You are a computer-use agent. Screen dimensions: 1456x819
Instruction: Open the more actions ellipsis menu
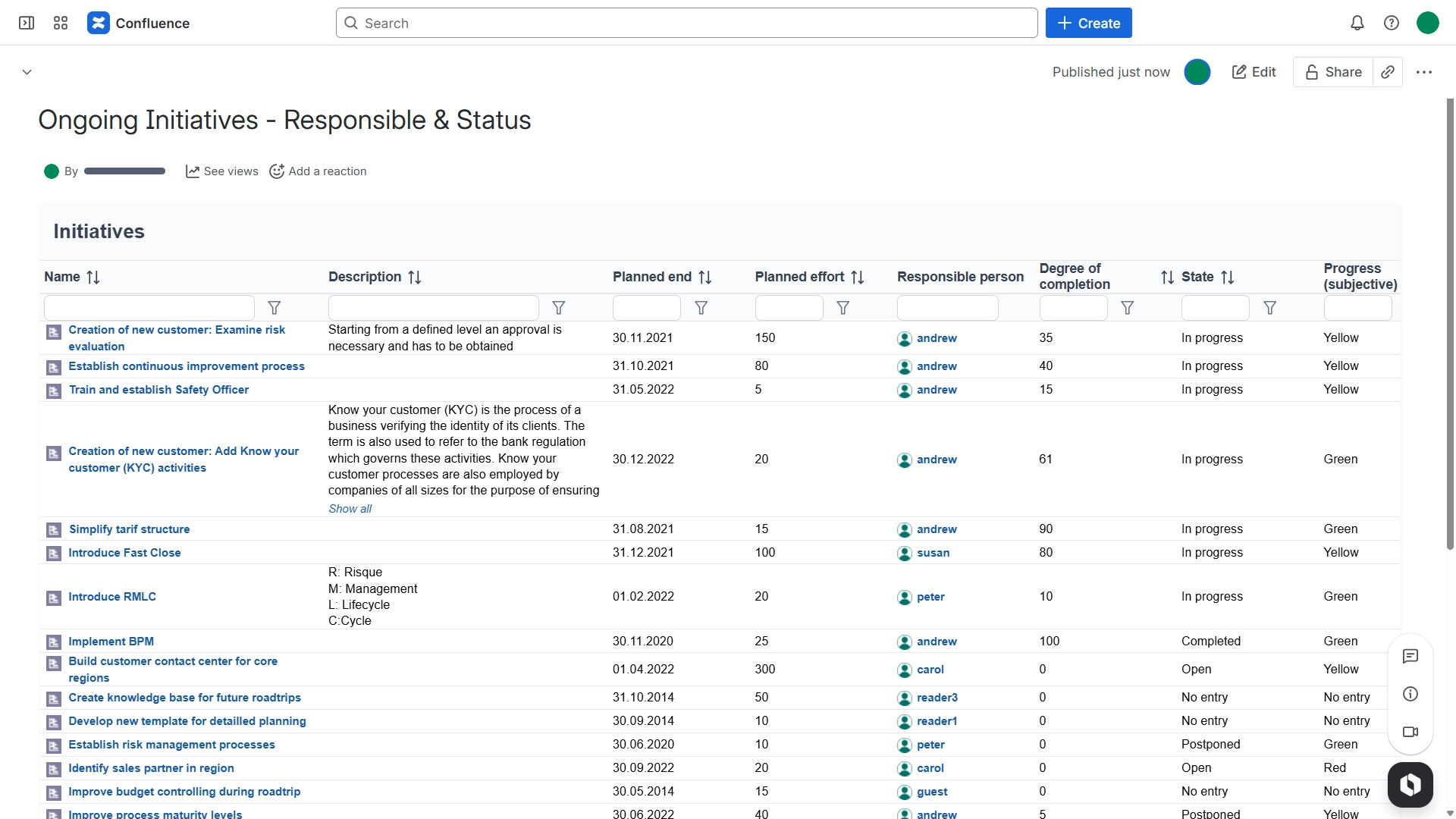click(1424, 72)
